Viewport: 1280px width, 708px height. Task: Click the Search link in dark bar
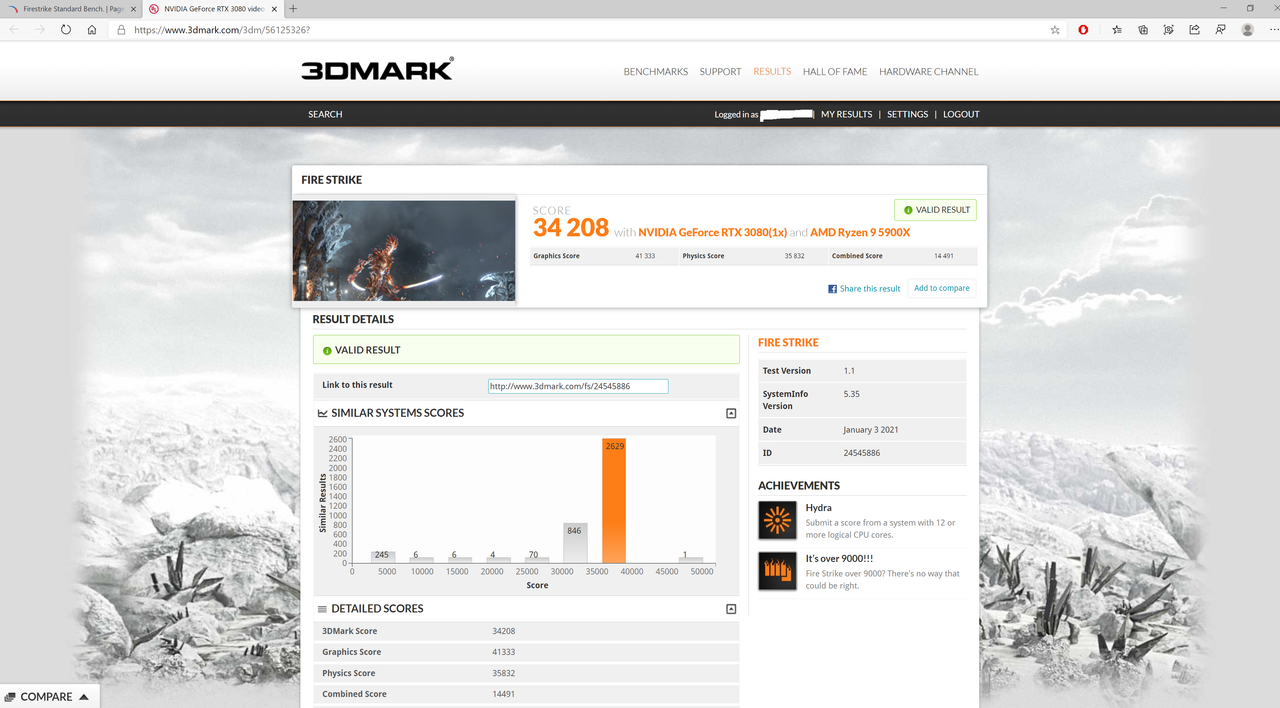click(x=325, y=114)
